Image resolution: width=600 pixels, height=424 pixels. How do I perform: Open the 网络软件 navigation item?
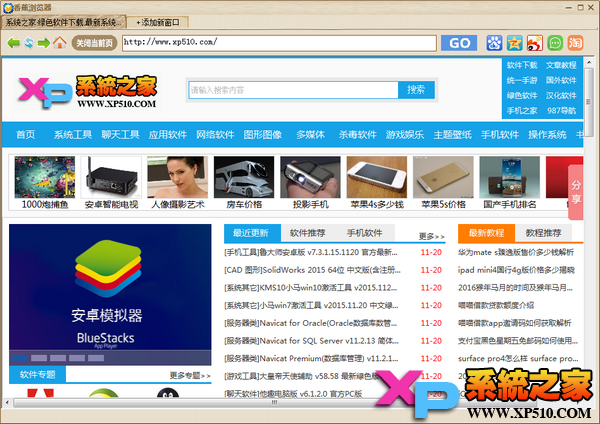[215, 135]
